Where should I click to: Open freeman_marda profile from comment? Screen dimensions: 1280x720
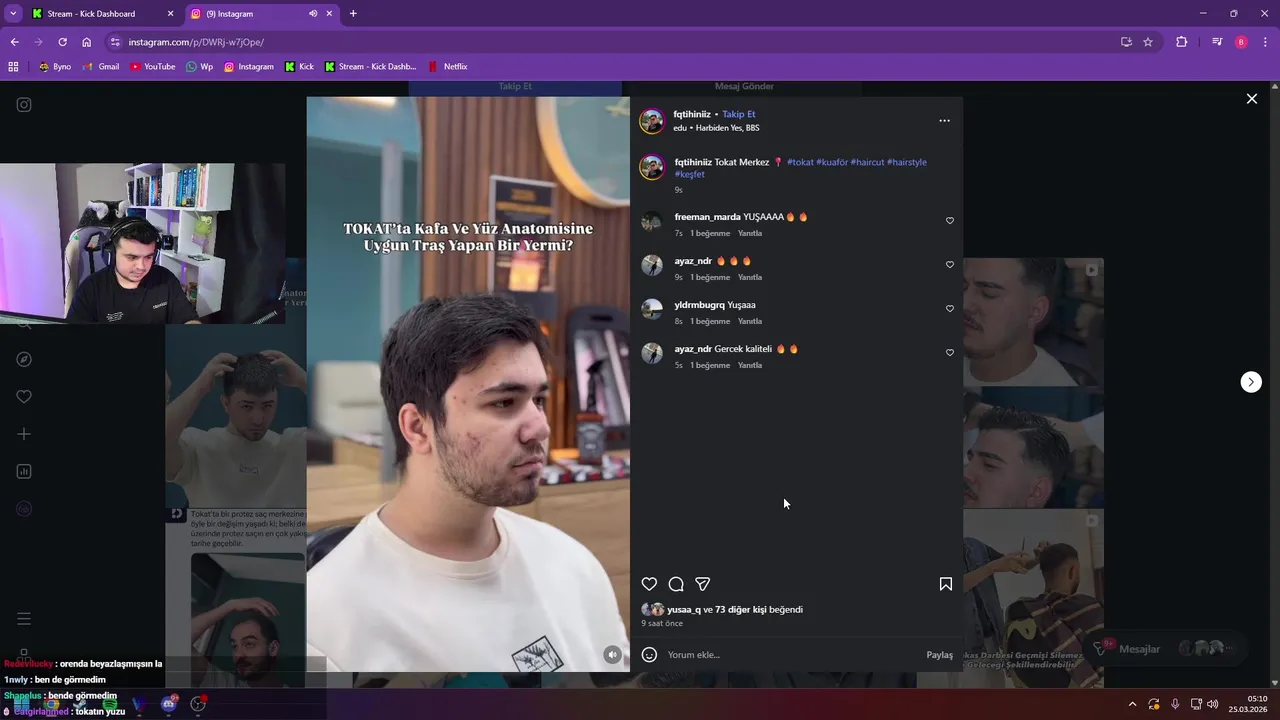click(x=707, y=217)
